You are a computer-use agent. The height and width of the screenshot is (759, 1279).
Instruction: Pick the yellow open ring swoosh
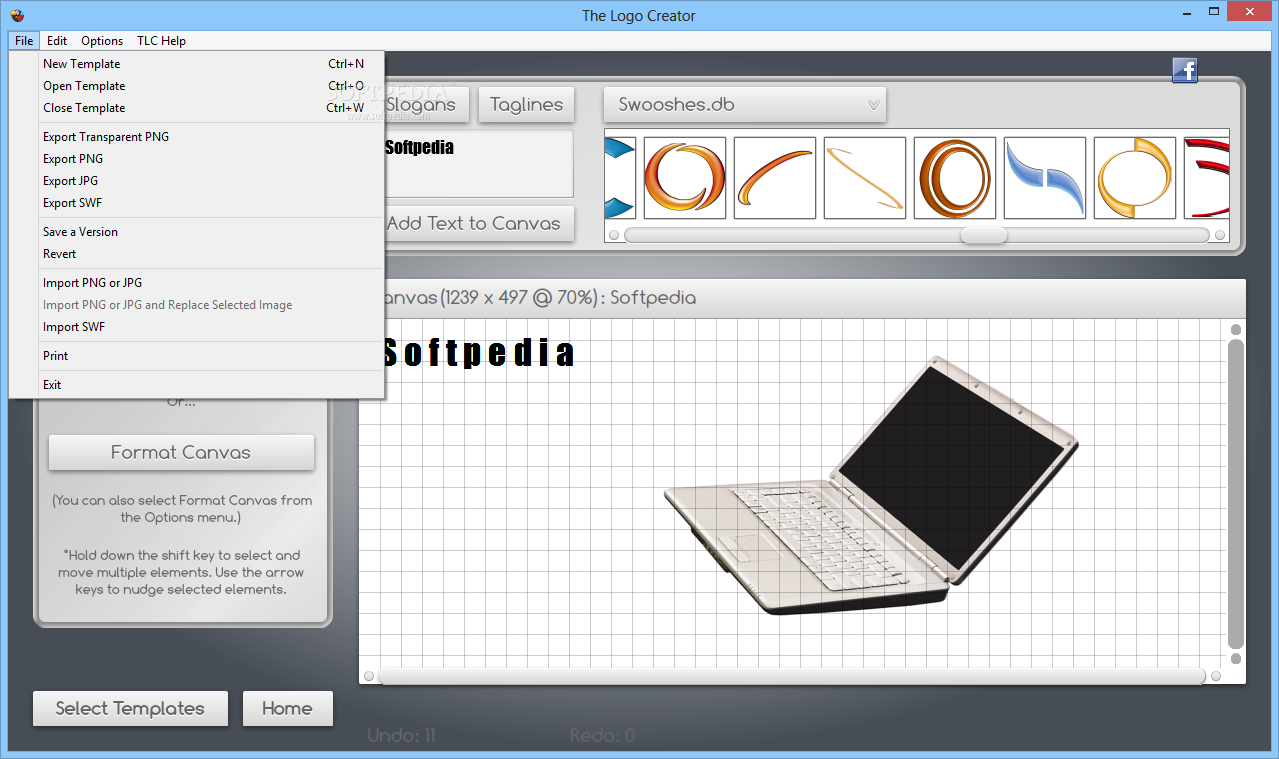click(1135, 178)
